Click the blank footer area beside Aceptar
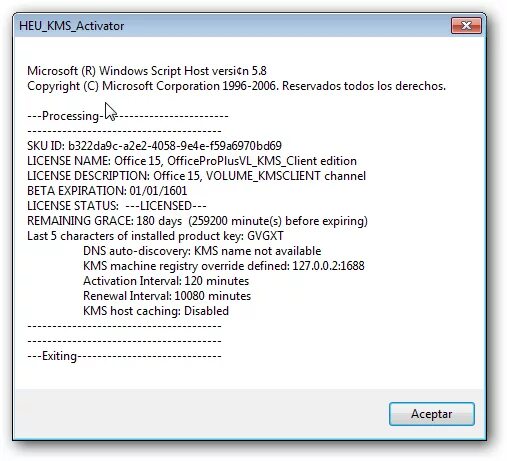The height and width of the screenshot is (461, 507). point(200,414)
